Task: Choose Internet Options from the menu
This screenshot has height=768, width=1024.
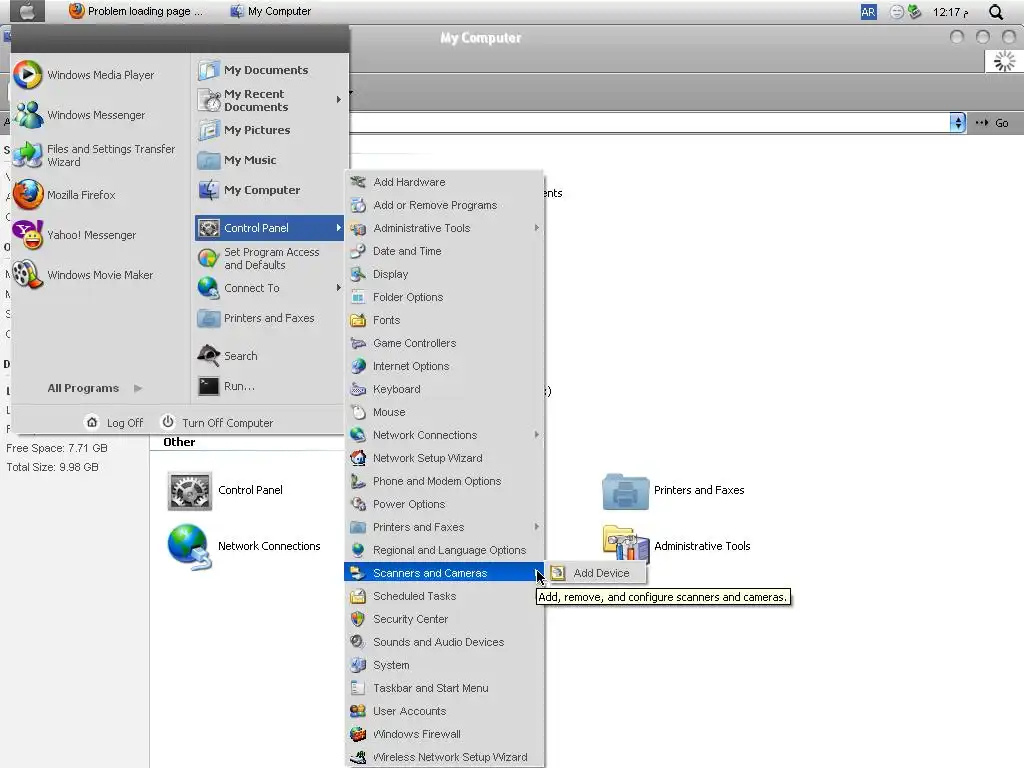Action: point(445,366)
